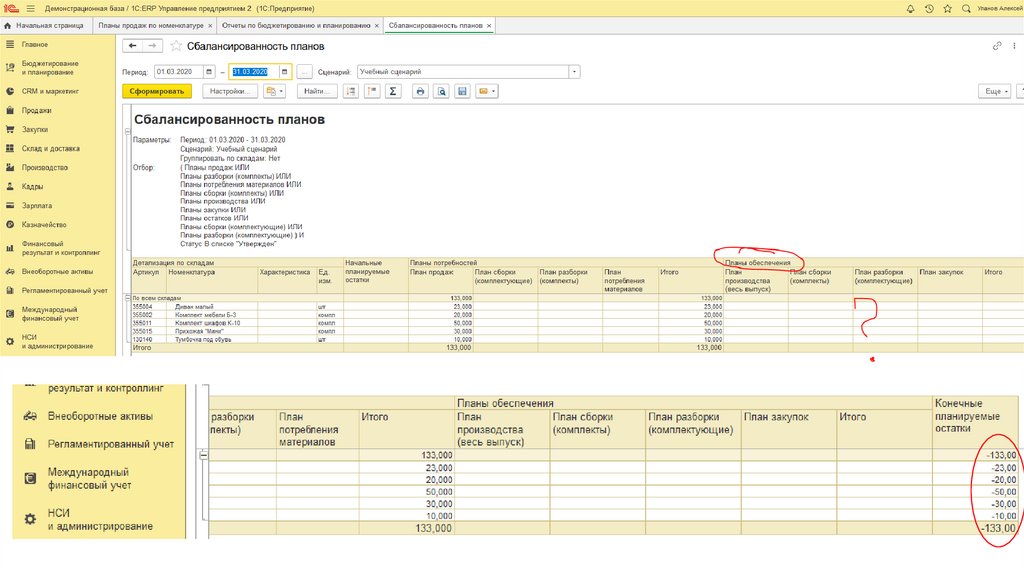Open the Казначейство sidebar section
The width and height of the screenshot is (1024, 574).
44,224
